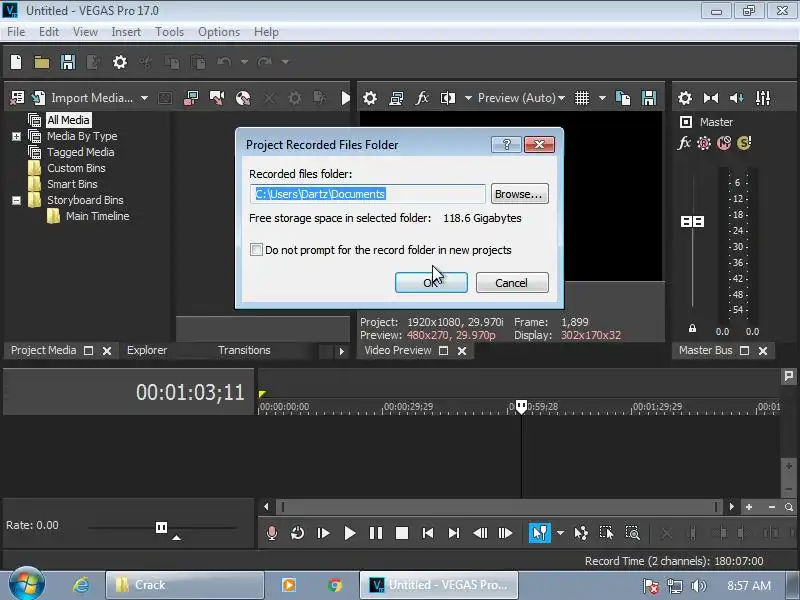Image resolution: width=800 pixels, height=600 pixels.
Task: Expand Media By Type tree node
Action: (16, 136)
